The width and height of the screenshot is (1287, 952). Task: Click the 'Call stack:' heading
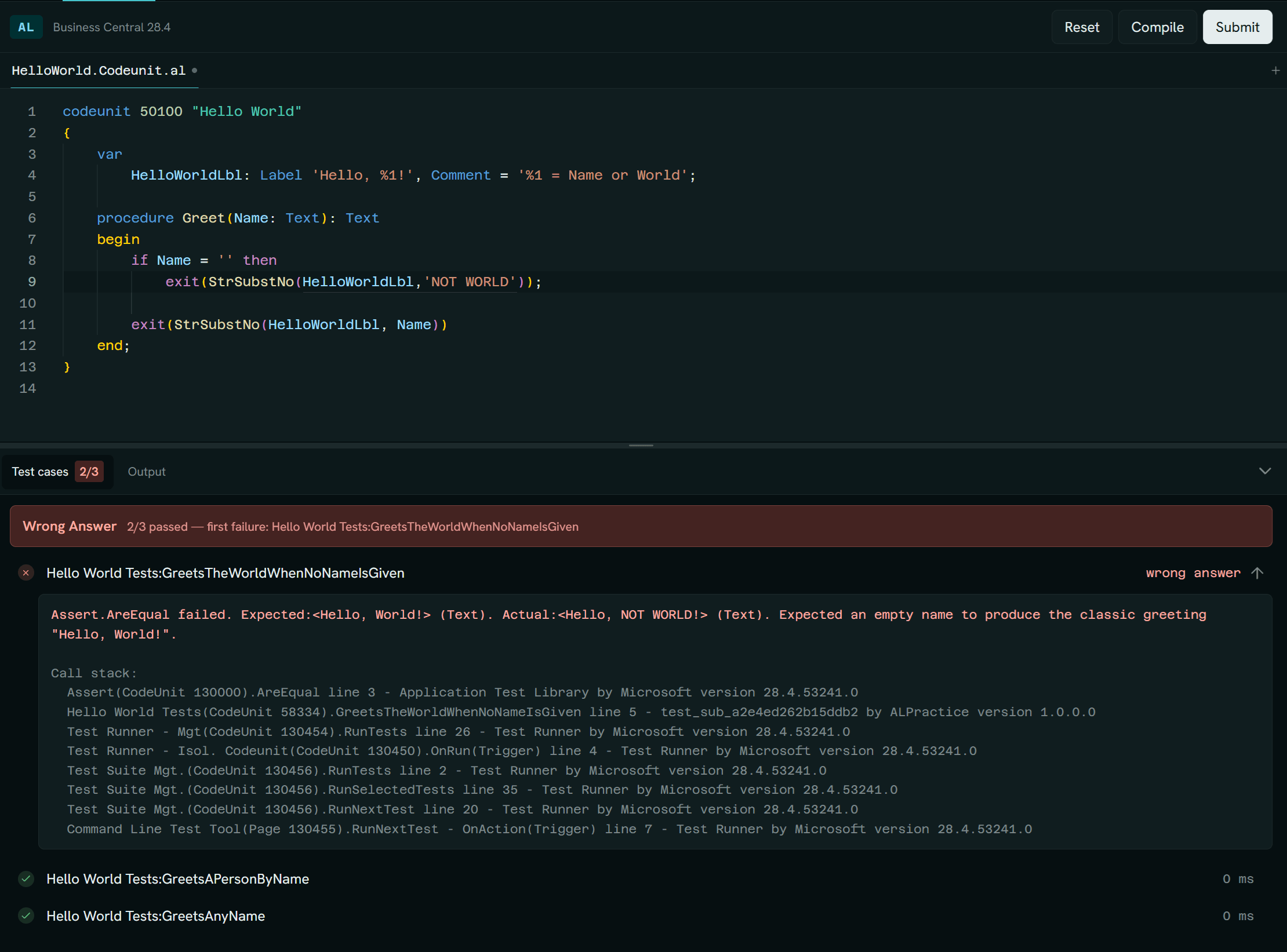coord(94,673)
